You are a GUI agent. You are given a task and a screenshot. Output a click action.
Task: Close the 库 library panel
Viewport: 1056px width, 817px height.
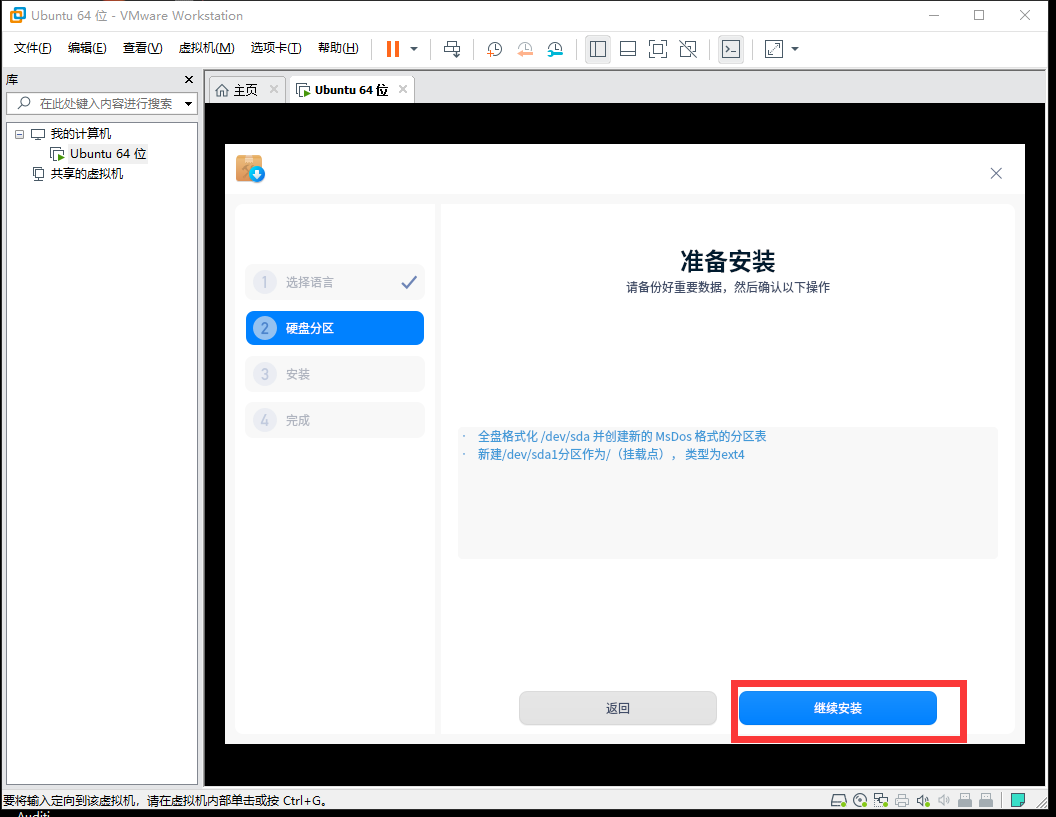point(189,79)
